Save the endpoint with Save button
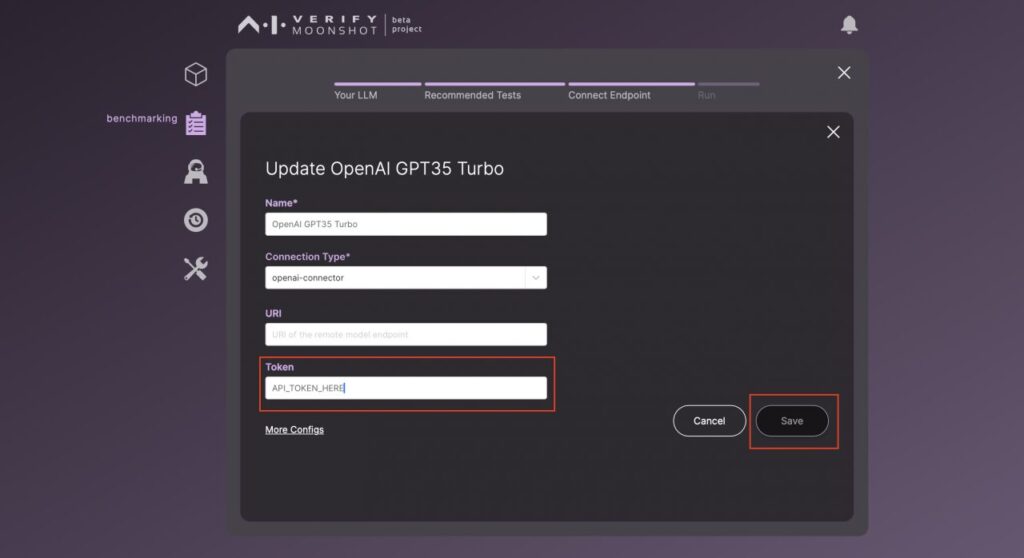Image resolution: width=1024 pixels, height=558 pixels. point(792,421)
